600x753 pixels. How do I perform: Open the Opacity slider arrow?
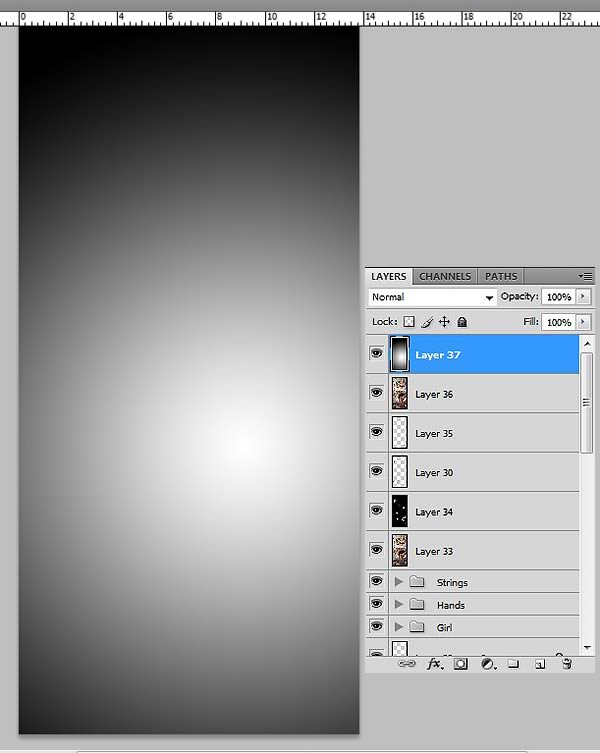[583, 297]
